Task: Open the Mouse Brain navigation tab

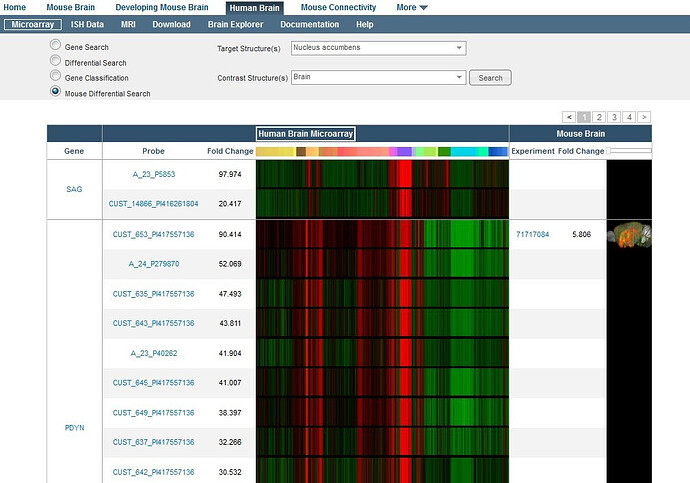Action: 70,7
